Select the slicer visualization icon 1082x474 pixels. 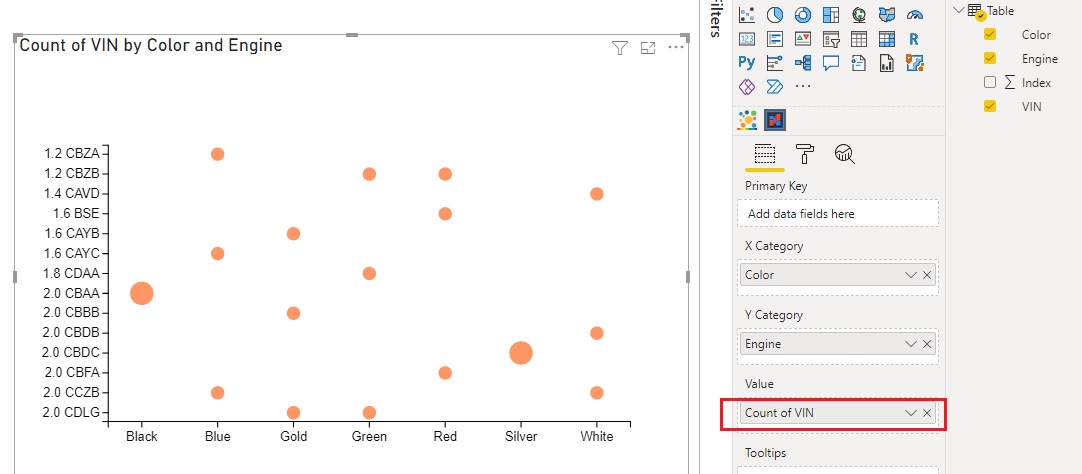tap(831, 39)
